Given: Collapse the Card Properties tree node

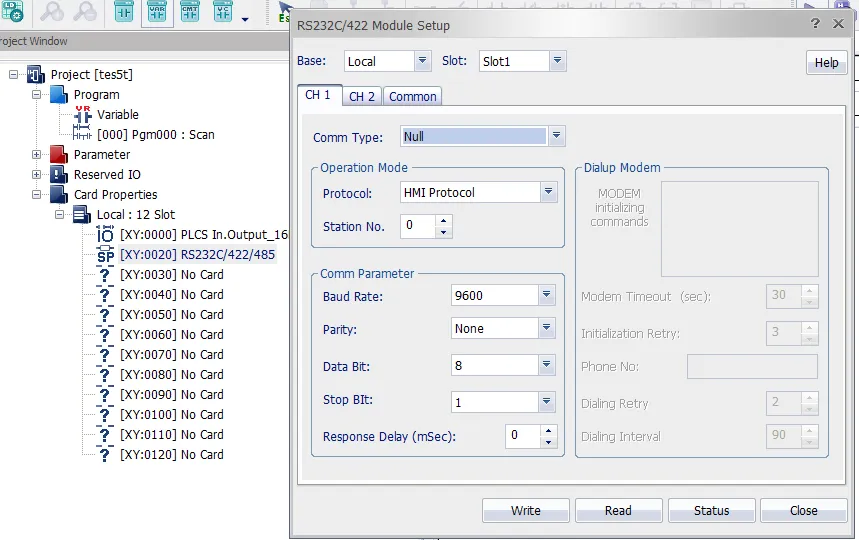Looking at the screenshot, I should 37,195.
